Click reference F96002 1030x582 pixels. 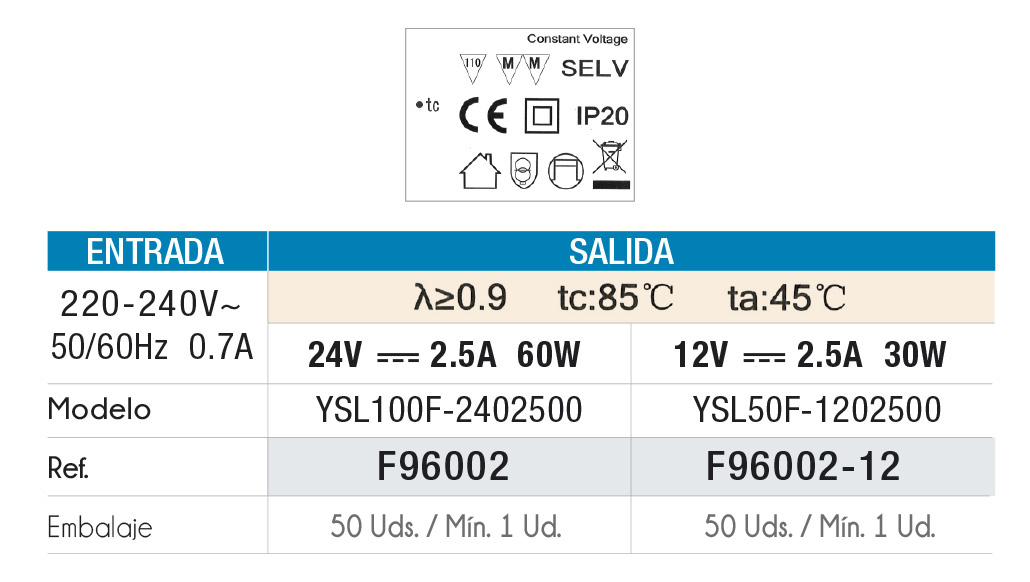443,466
